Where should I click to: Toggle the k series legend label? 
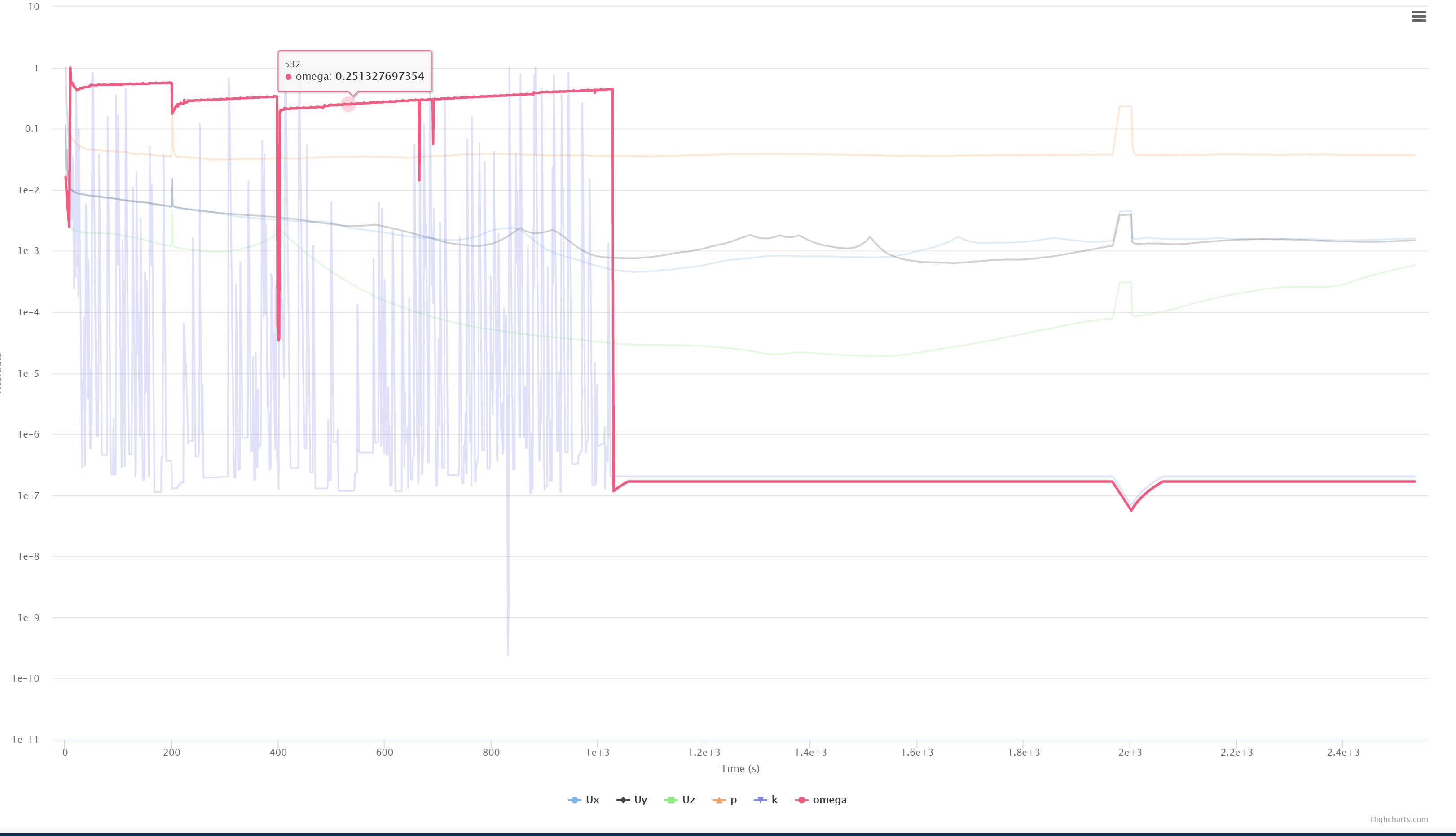(774, 800)
